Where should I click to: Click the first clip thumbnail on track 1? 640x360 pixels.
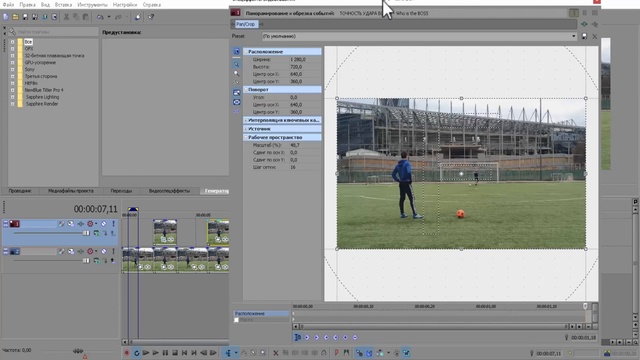165,232
